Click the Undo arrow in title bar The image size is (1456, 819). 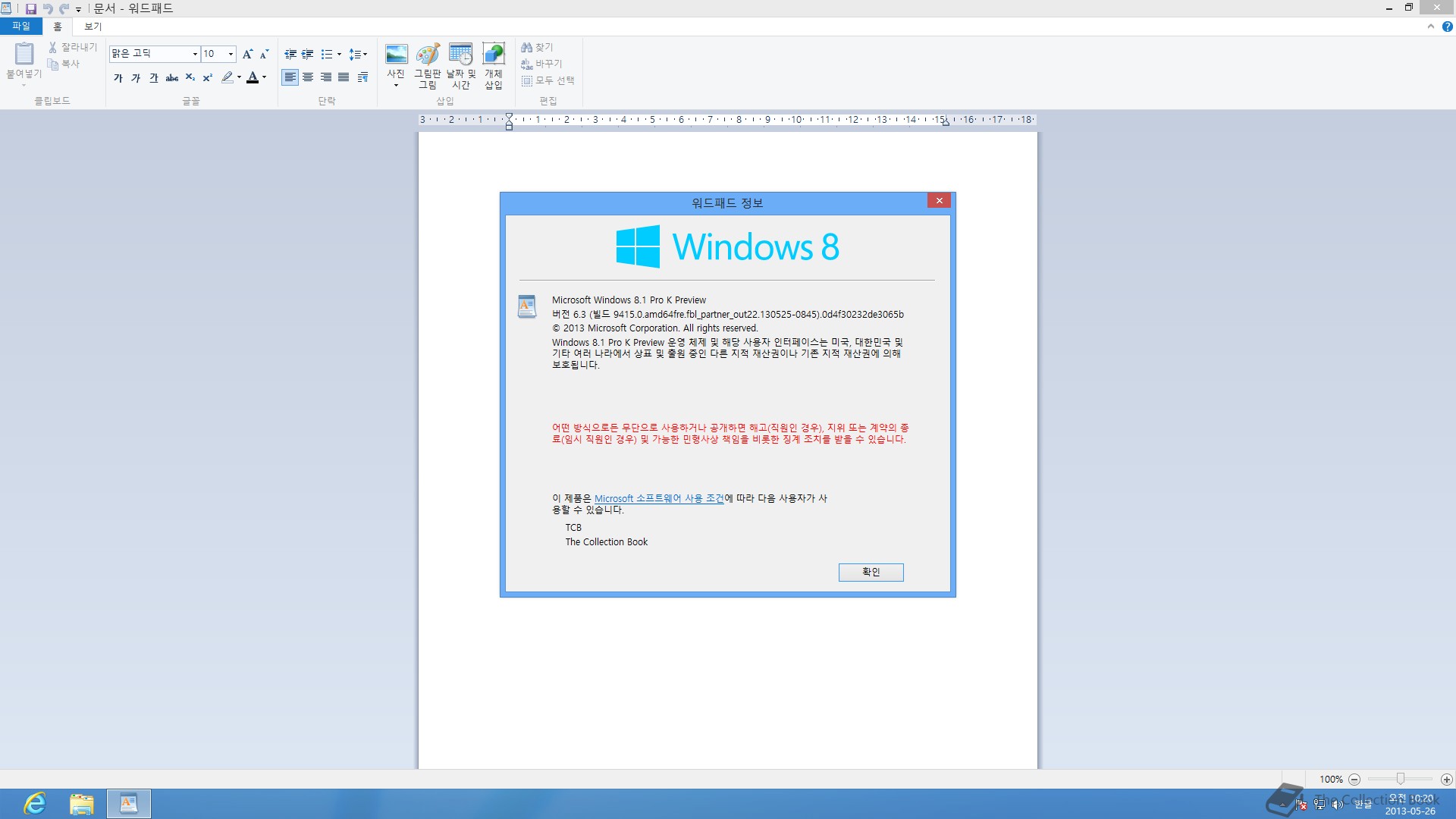[48, 8]
